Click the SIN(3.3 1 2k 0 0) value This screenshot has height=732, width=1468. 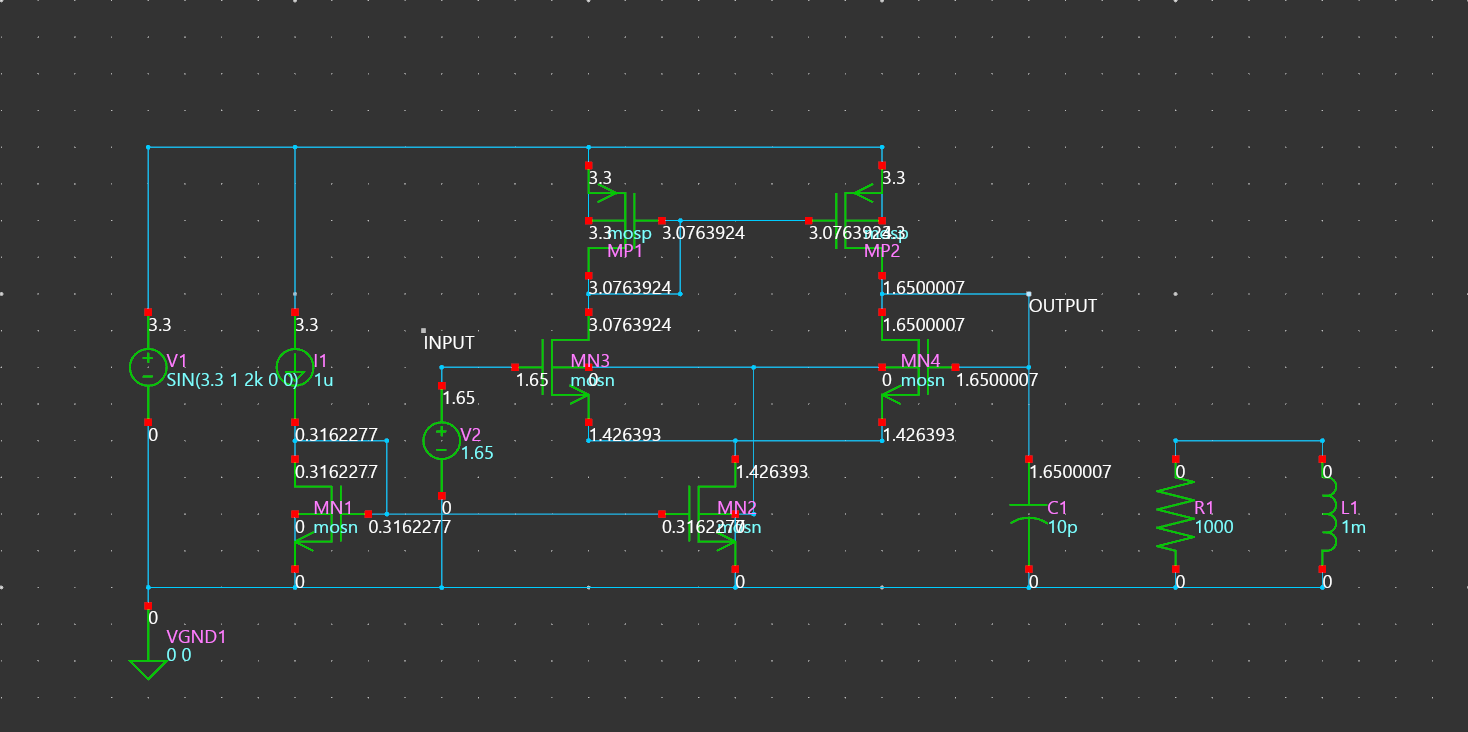point(232,380)
